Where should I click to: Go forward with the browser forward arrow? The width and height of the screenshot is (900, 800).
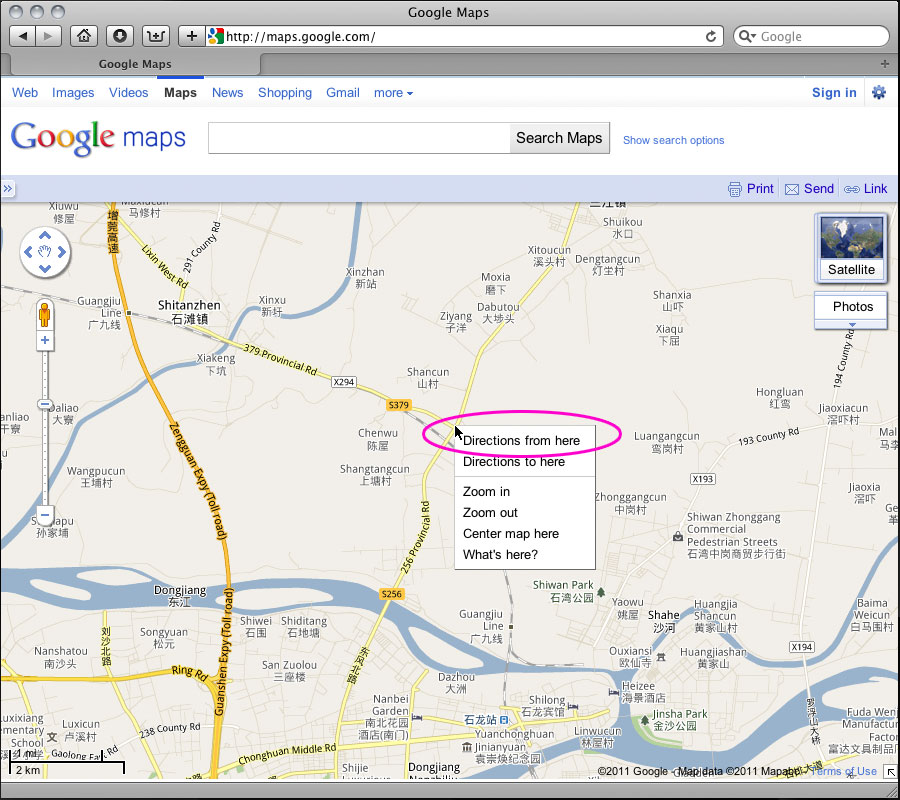click(x=48, y=36)
